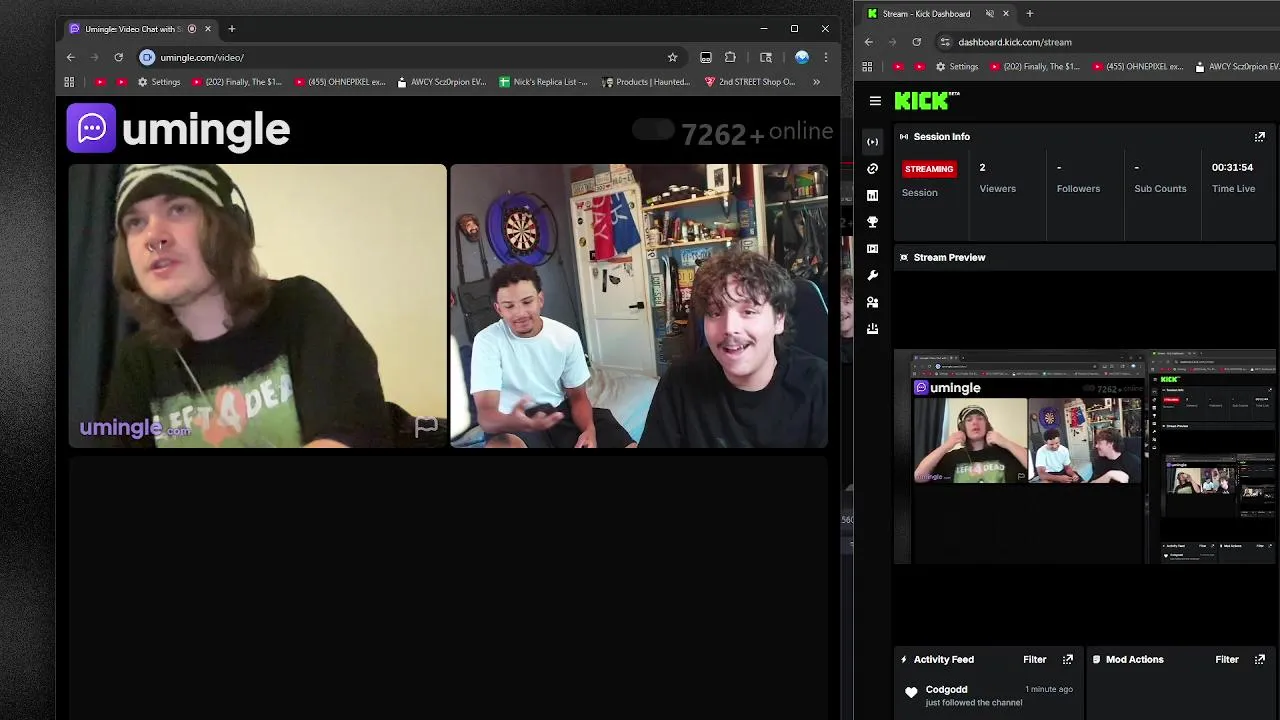Viewport: 1280px width, 720px height.
Task: Open the wrench settings icon in Kick sidebar
Action: [873, 275]
